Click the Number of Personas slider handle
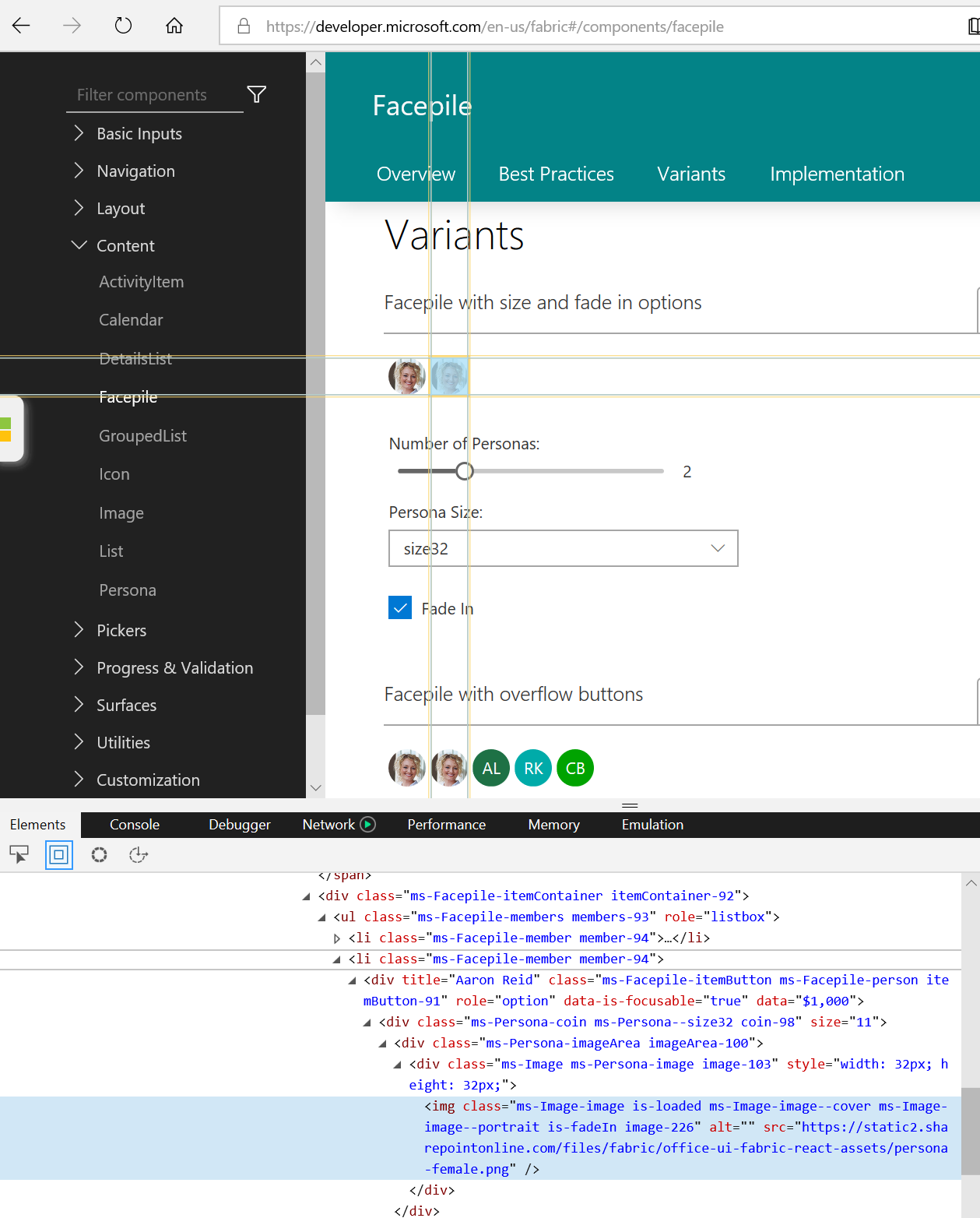The height and width of the screenshot is (1218, 980). click(x=465, y=470)
